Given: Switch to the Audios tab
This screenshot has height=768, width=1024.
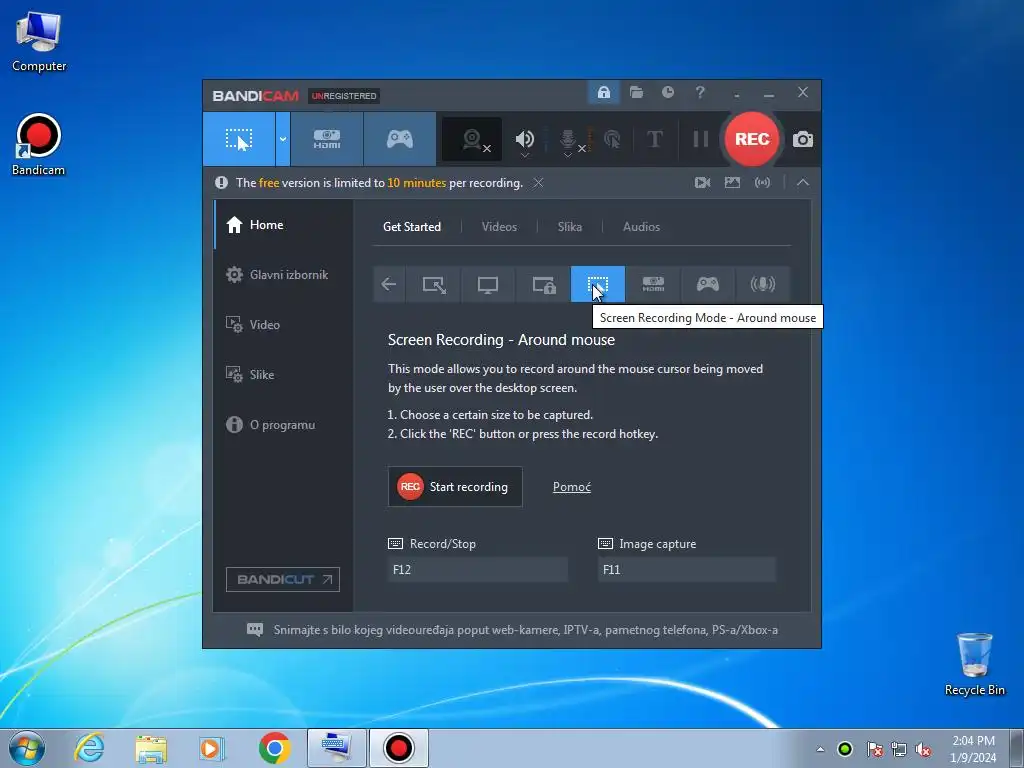Looking at the screenshot, I should click(x=641, y=227).
